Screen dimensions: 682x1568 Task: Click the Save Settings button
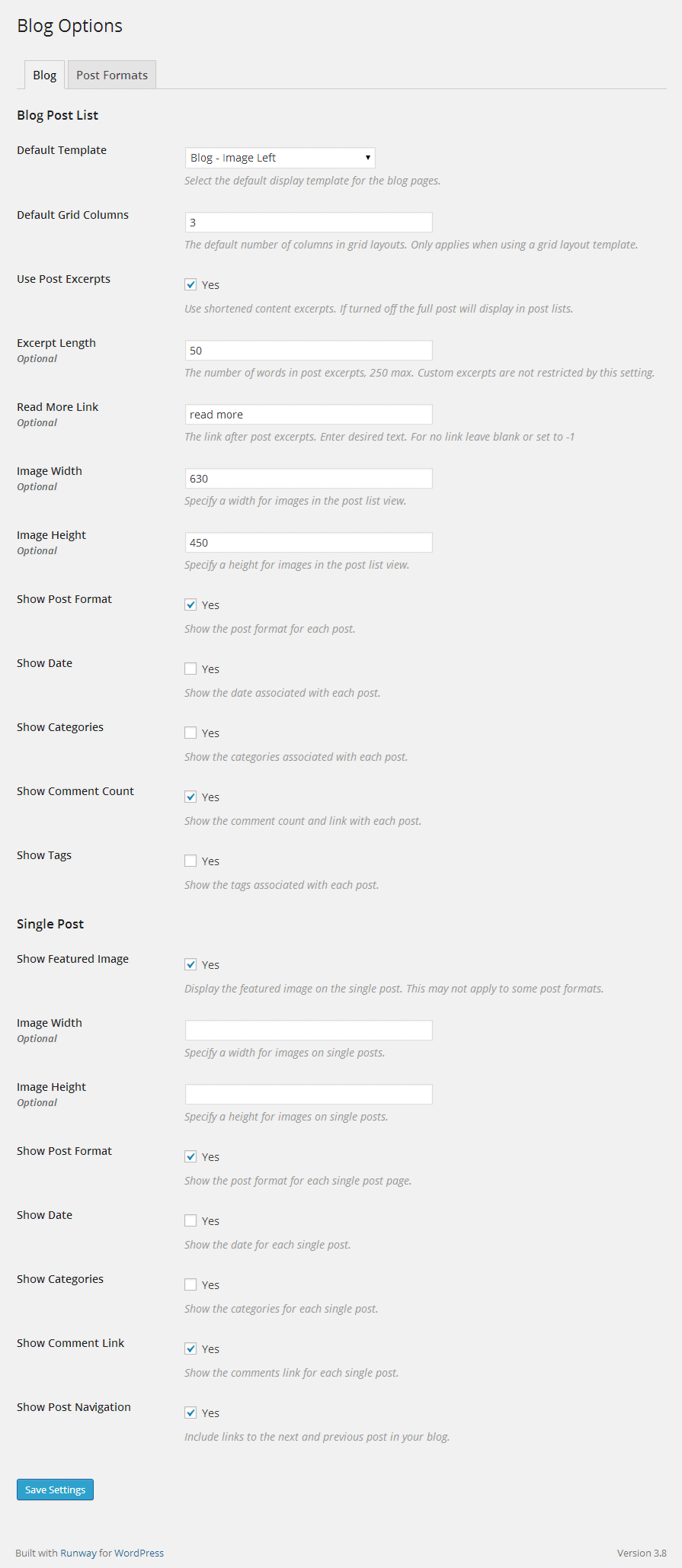[x=55, y=1489]
